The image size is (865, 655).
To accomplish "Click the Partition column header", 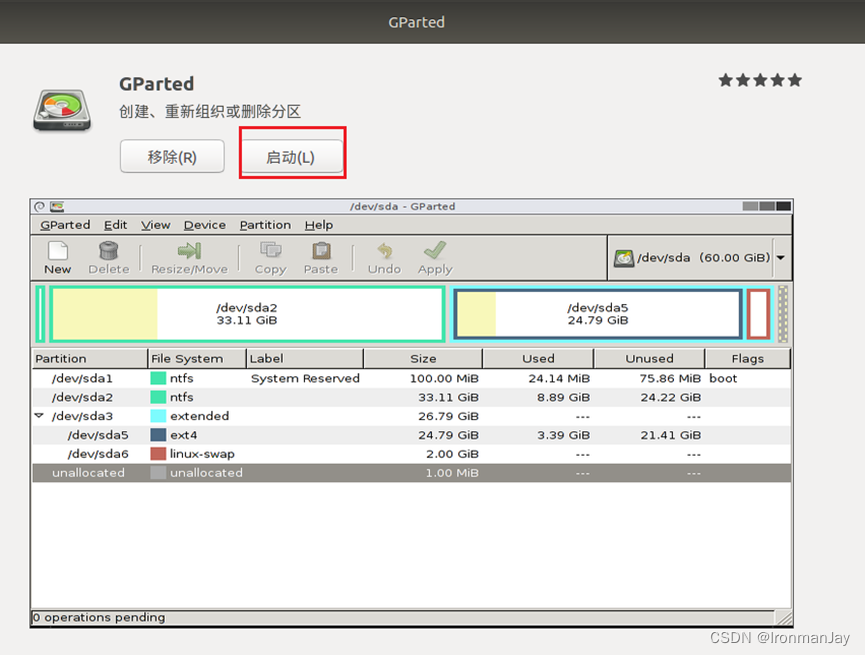I will point(90,359).
